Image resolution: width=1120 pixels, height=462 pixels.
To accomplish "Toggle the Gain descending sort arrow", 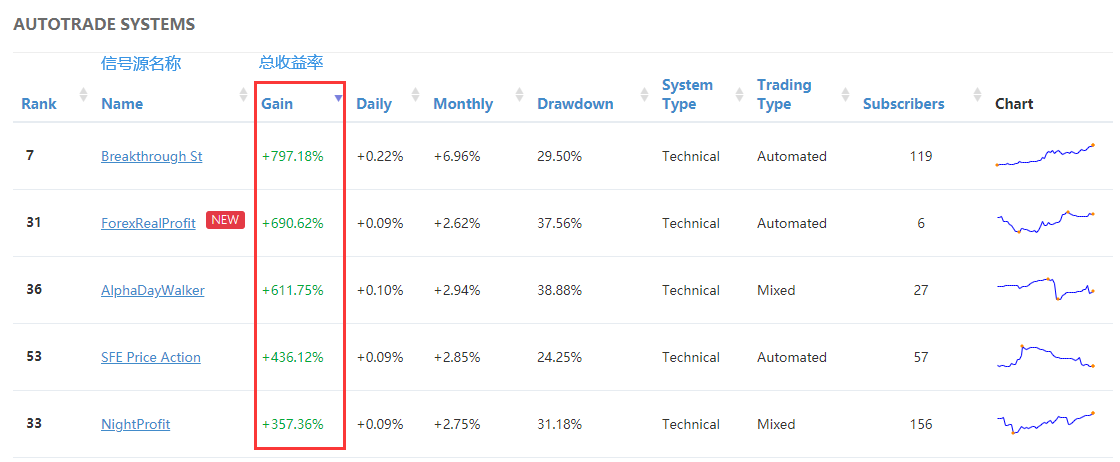I will pos(339,98).
